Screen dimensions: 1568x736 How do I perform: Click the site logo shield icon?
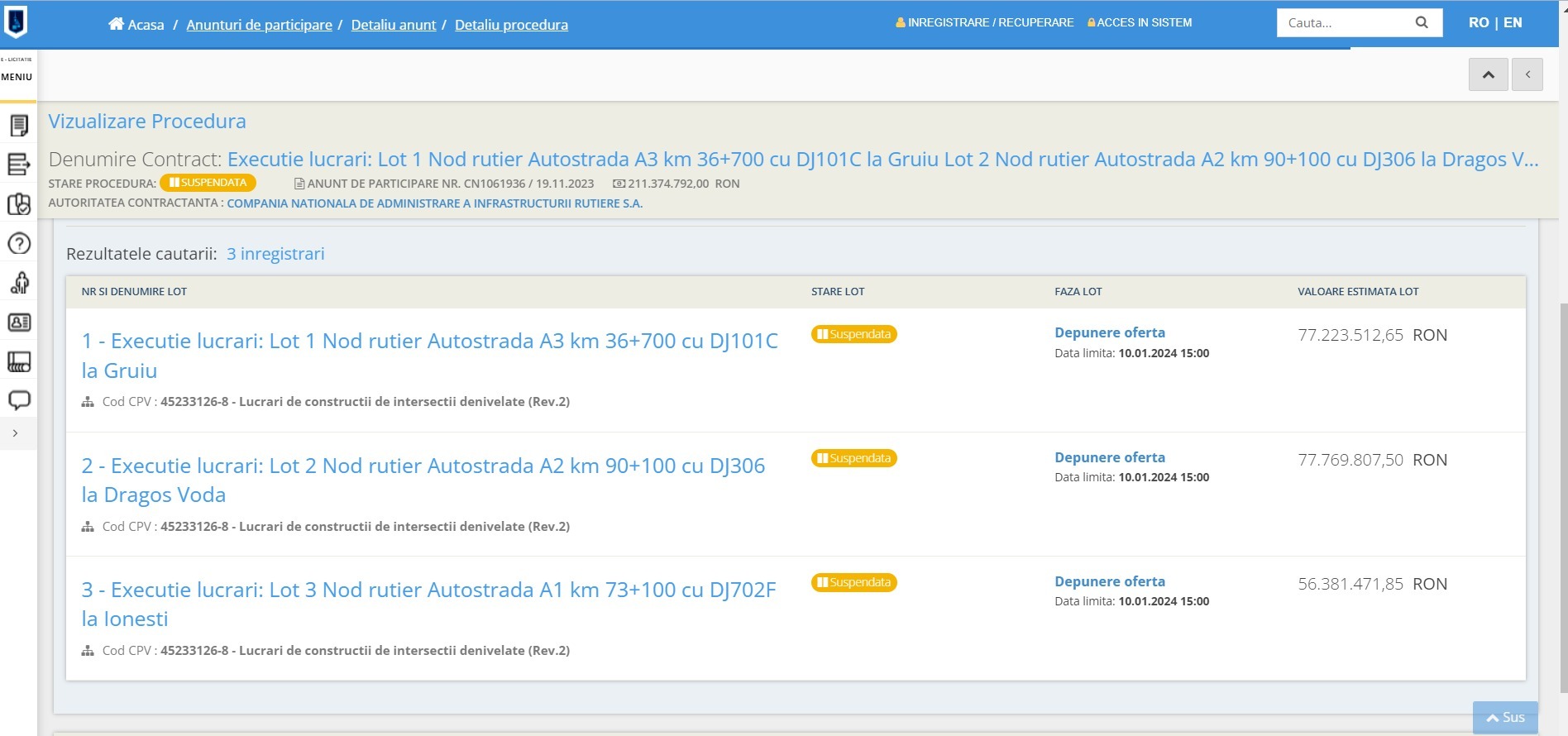coord(16,22)
